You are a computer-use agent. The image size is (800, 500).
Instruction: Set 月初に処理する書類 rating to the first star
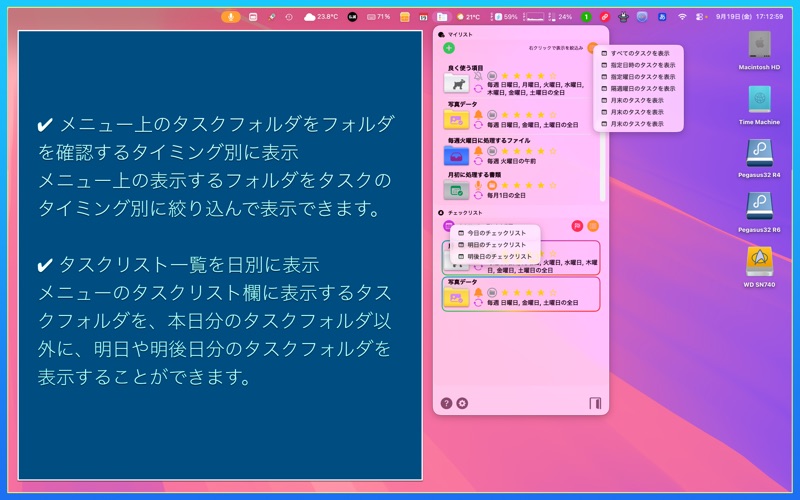[505, 185]
